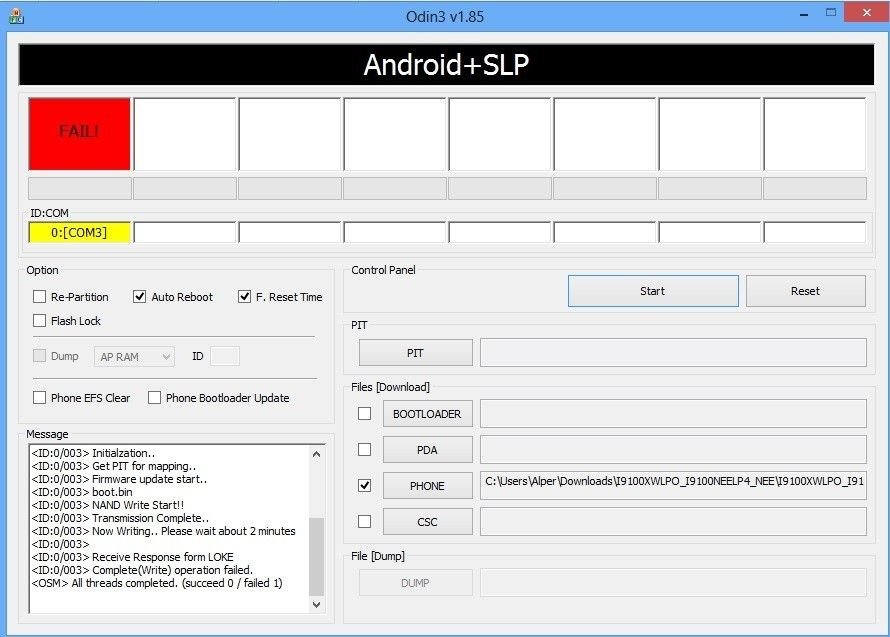Check the box next to PDA
The image size is (890, 637).
[364, 450]
